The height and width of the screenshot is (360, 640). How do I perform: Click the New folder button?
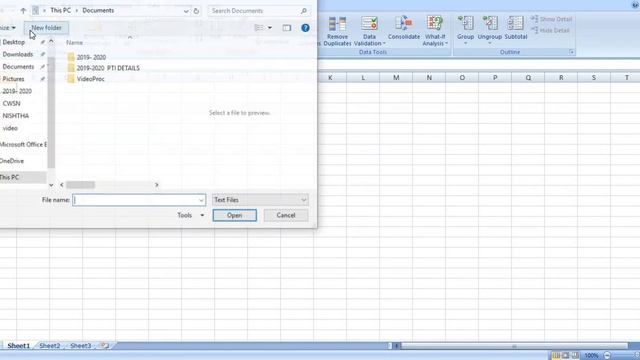(x=46, y=28)
